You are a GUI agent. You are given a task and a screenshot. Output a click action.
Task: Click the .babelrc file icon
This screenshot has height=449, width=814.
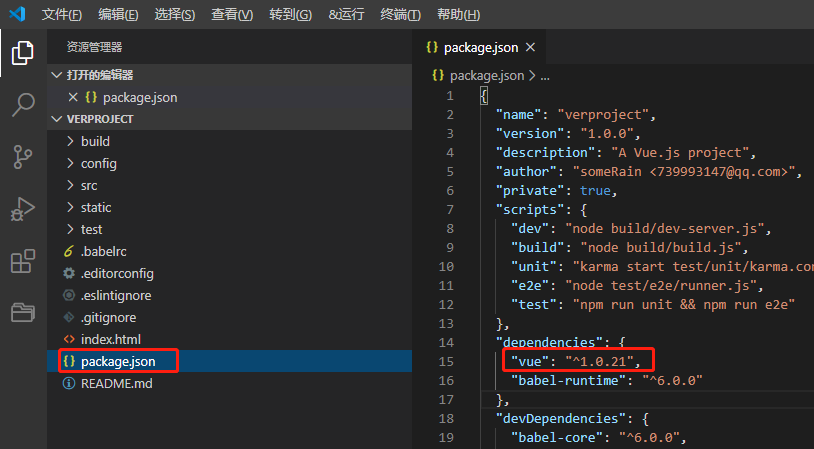click(x=69, y=251)
